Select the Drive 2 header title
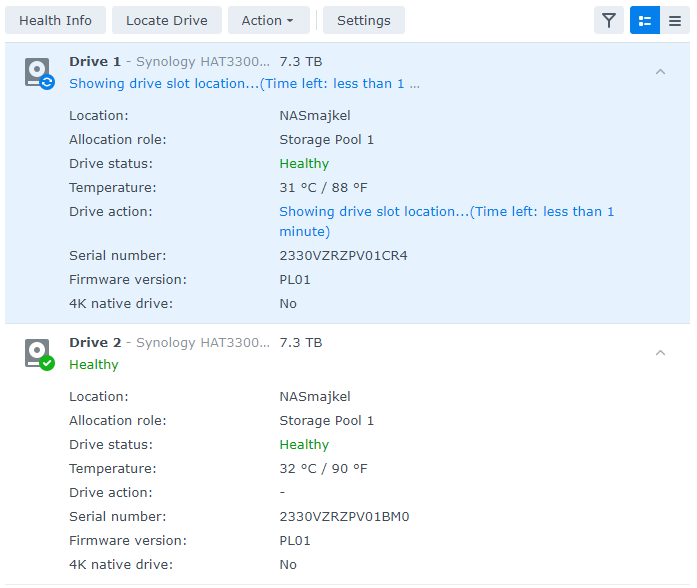This screenshot has width=697, height=588. [95, 343]
